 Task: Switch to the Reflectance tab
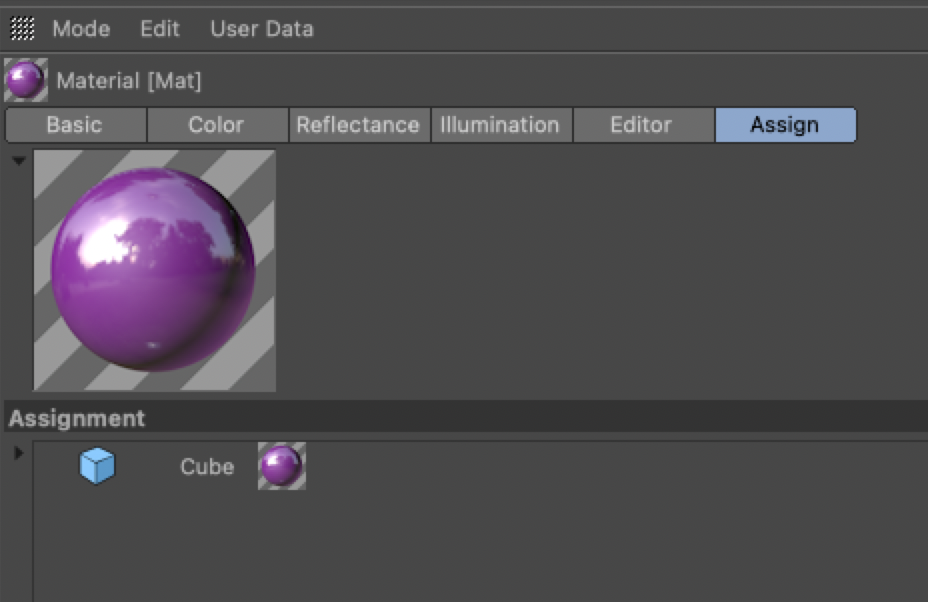359,125
